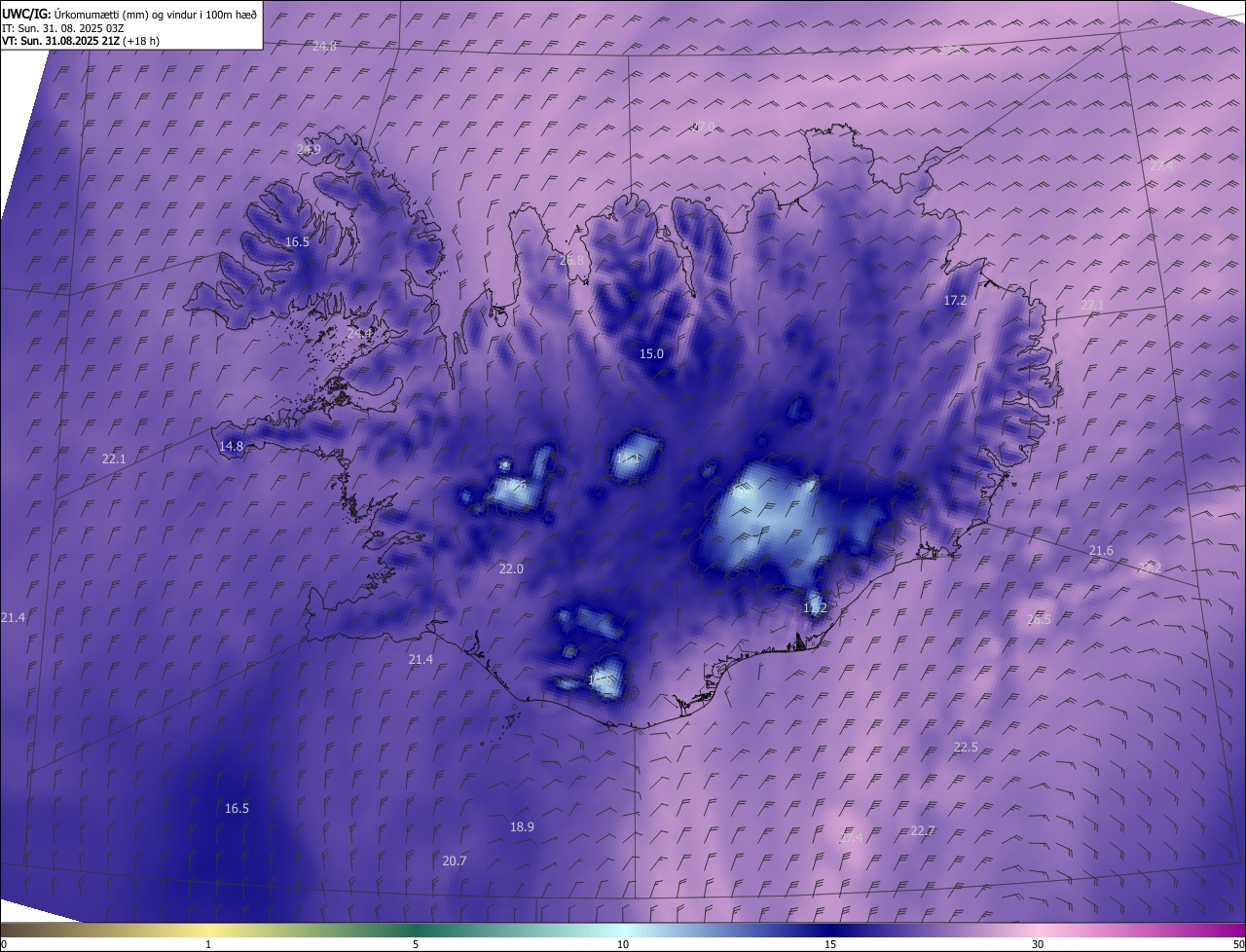Click the 18.9 value label on the map
The image size is (1246, 952).
coord(522,826)
